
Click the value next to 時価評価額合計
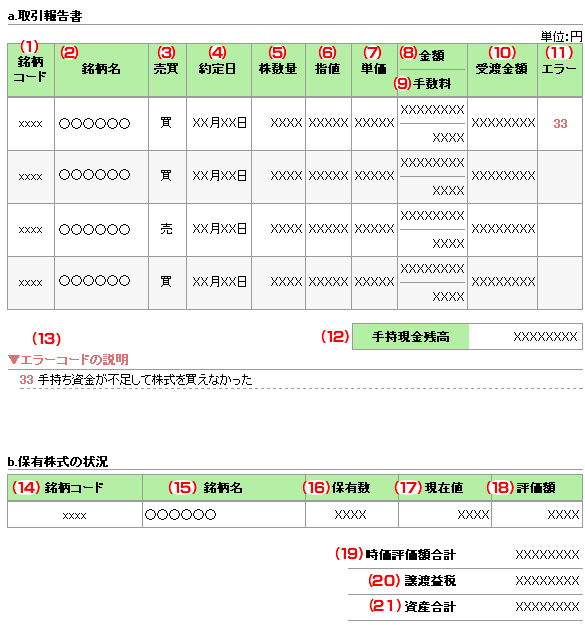click(547, 554)
